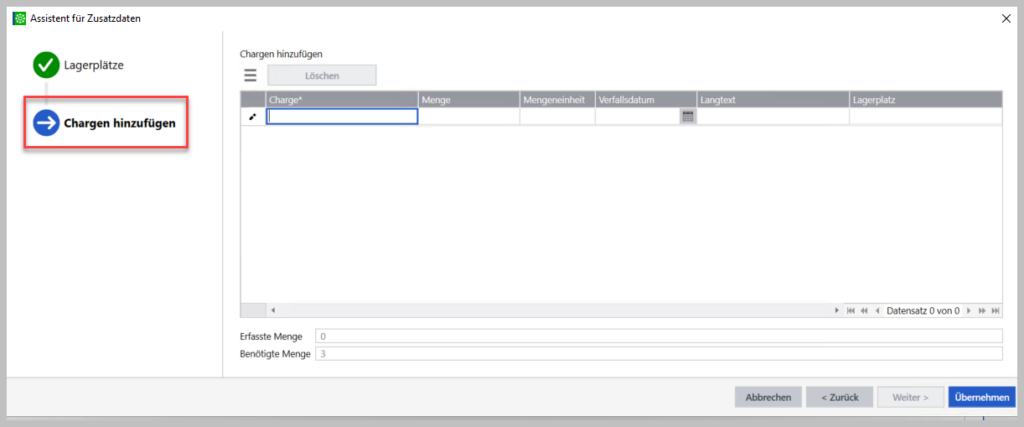Image resolution: width=1024 pixels, height=427 pixels.
Task: Click the pencil edit row indicator
Action: click(x=253, y=117)
